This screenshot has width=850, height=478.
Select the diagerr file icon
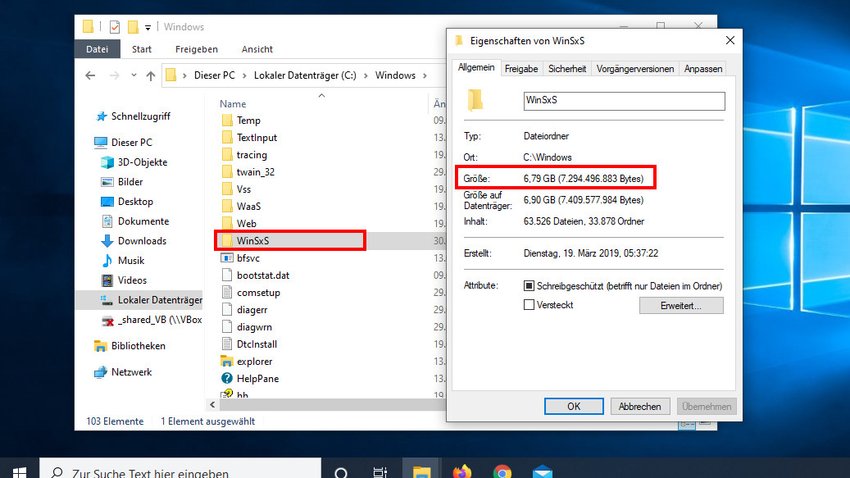[x=227, y=309]
